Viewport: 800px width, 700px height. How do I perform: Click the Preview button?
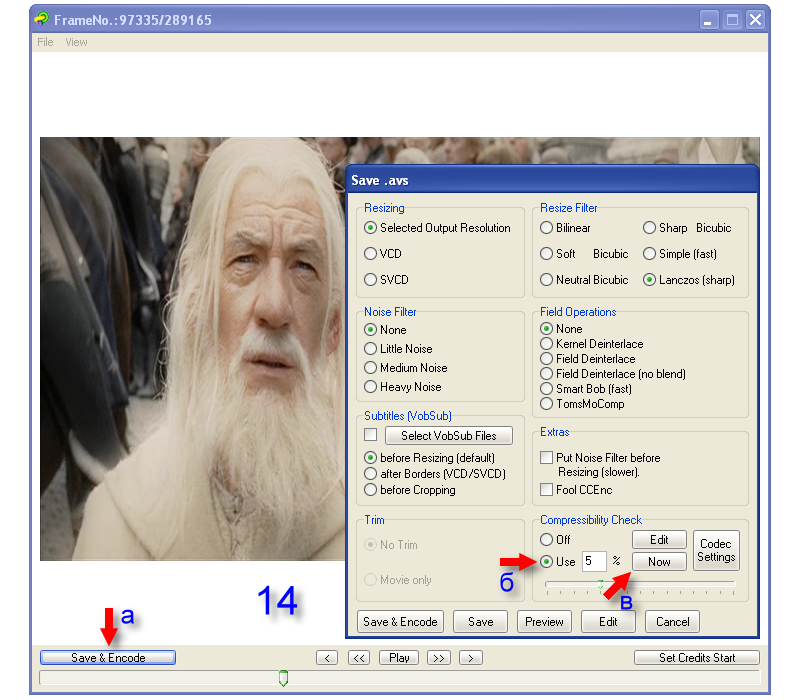(x=544, y=622)
